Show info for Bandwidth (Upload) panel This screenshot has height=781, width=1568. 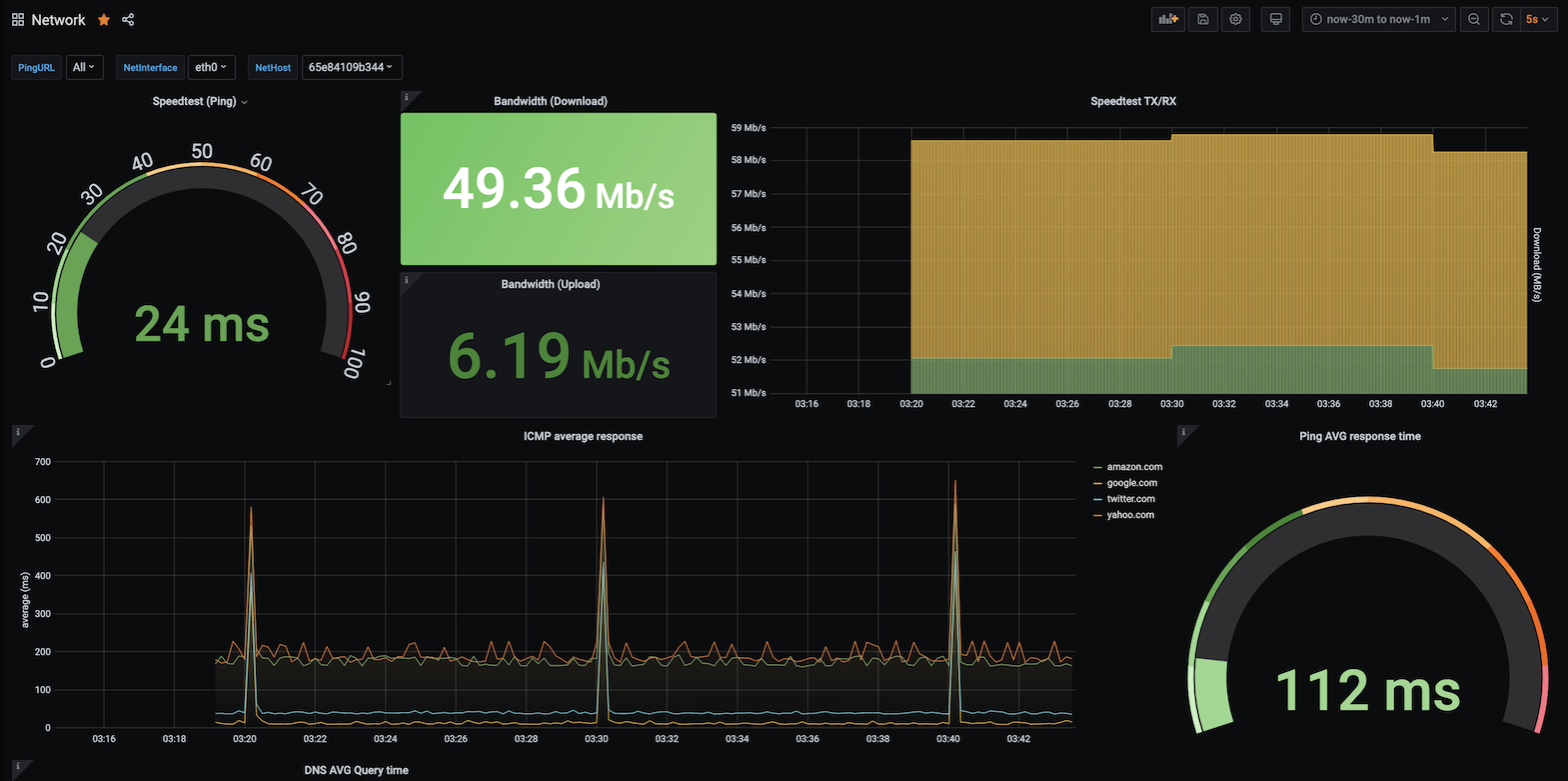407,280
